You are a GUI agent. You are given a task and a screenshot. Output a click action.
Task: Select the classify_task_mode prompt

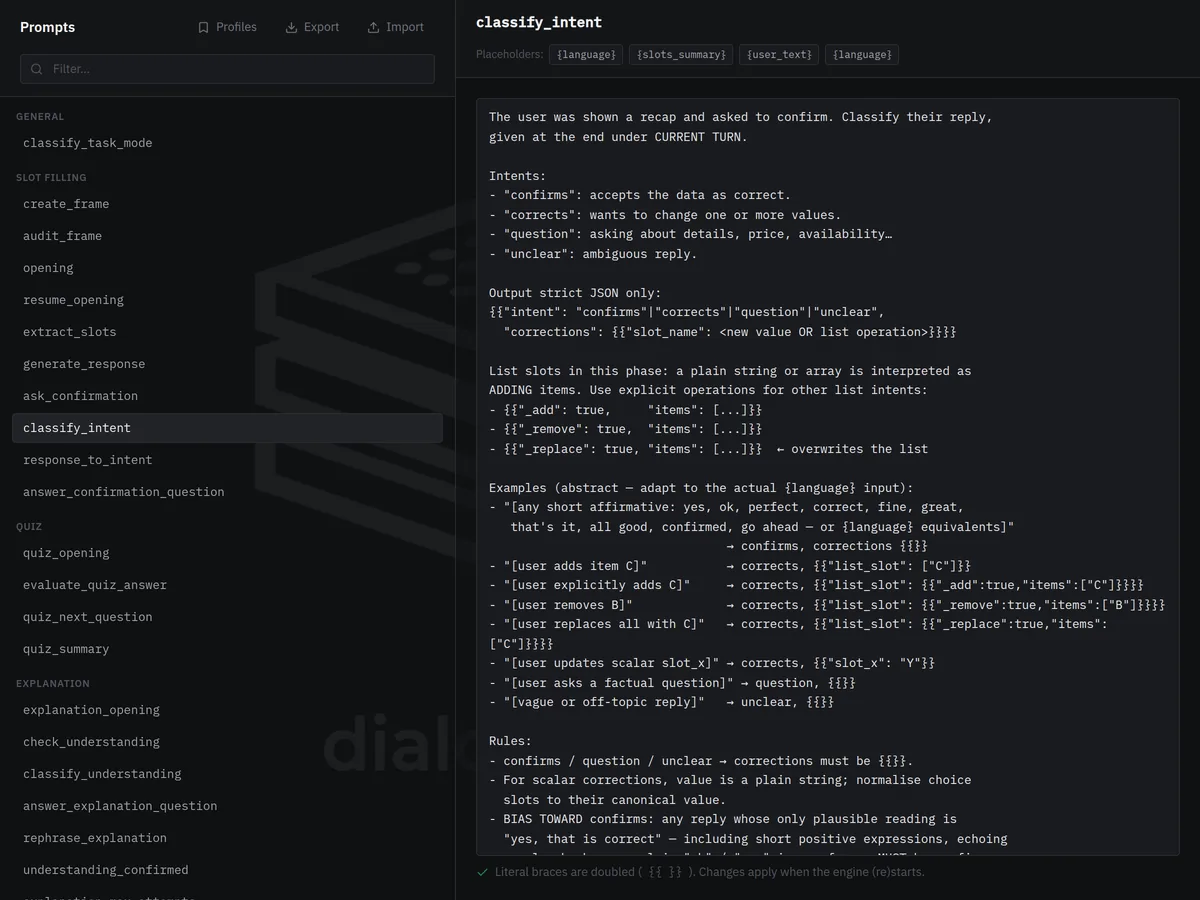(227, 143)
